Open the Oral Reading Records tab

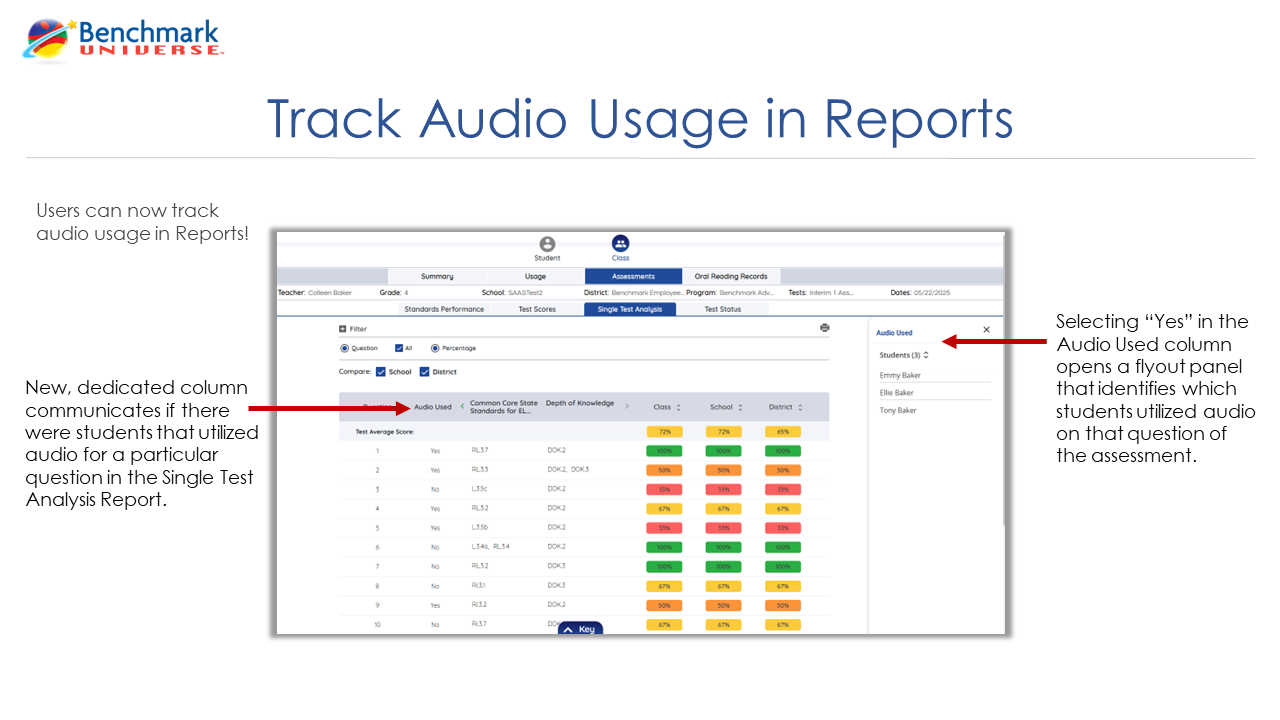click(731, 277)
